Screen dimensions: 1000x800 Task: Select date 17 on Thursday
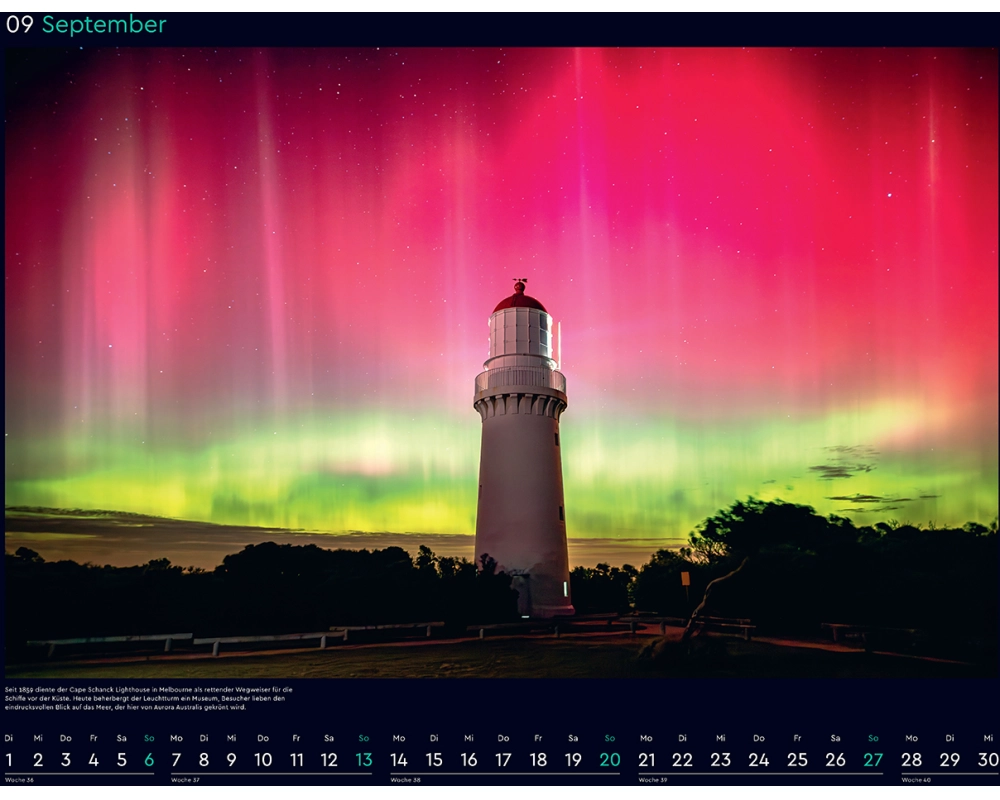pyautogui.click(x=503, y=760)
